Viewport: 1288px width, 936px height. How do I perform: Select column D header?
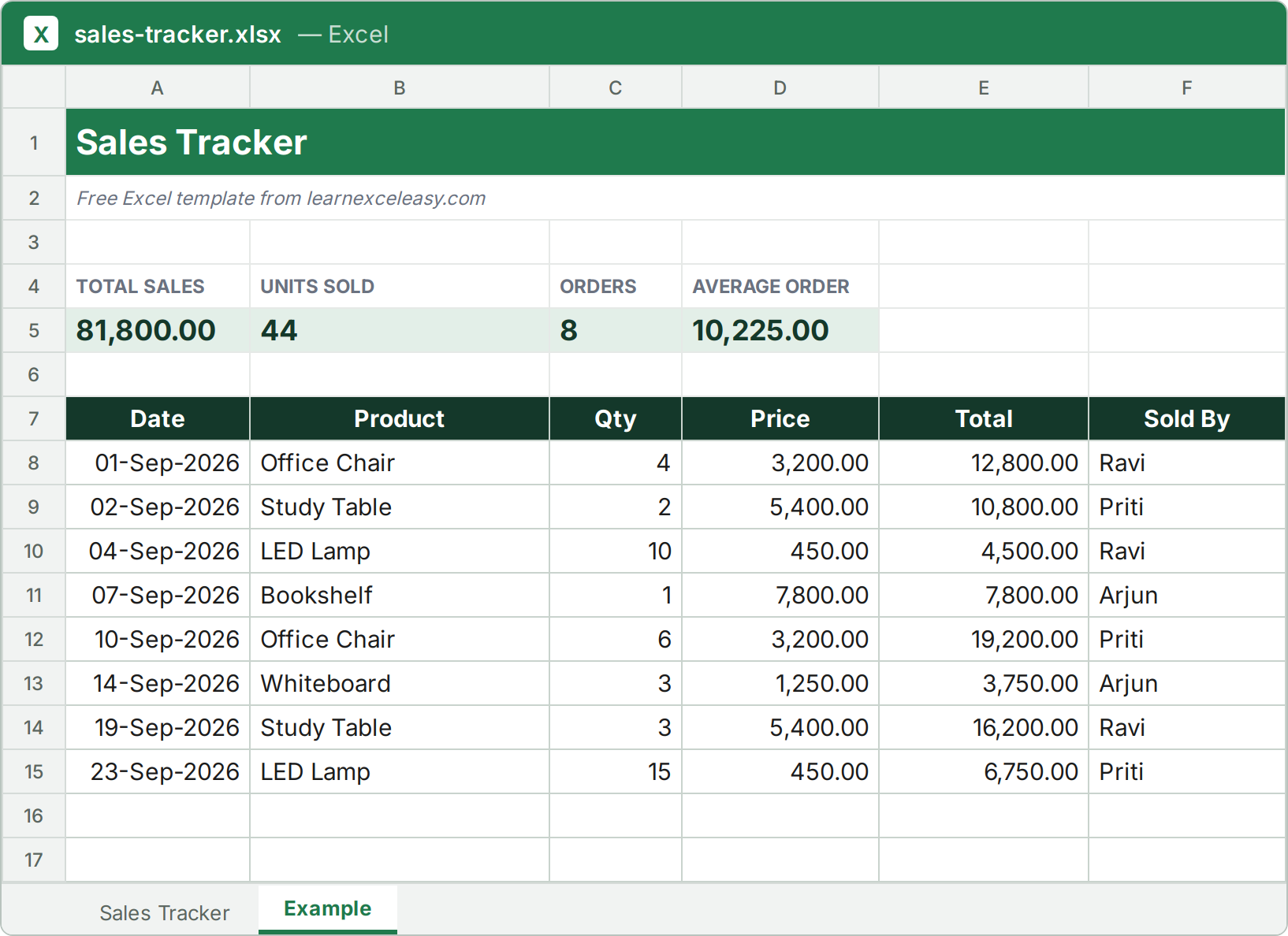[780, 87]
